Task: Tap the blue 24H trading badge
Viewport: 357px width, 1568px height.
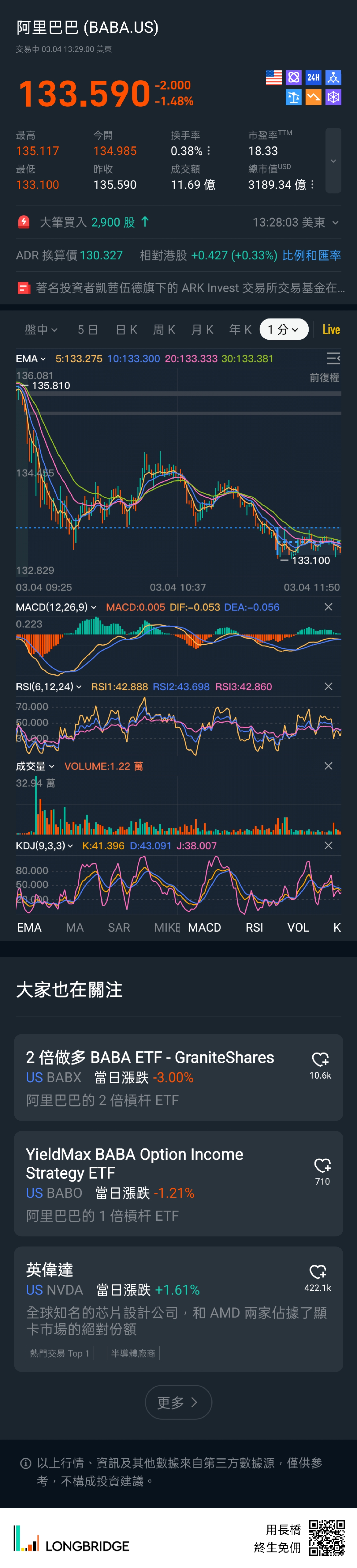Action: 313,77
